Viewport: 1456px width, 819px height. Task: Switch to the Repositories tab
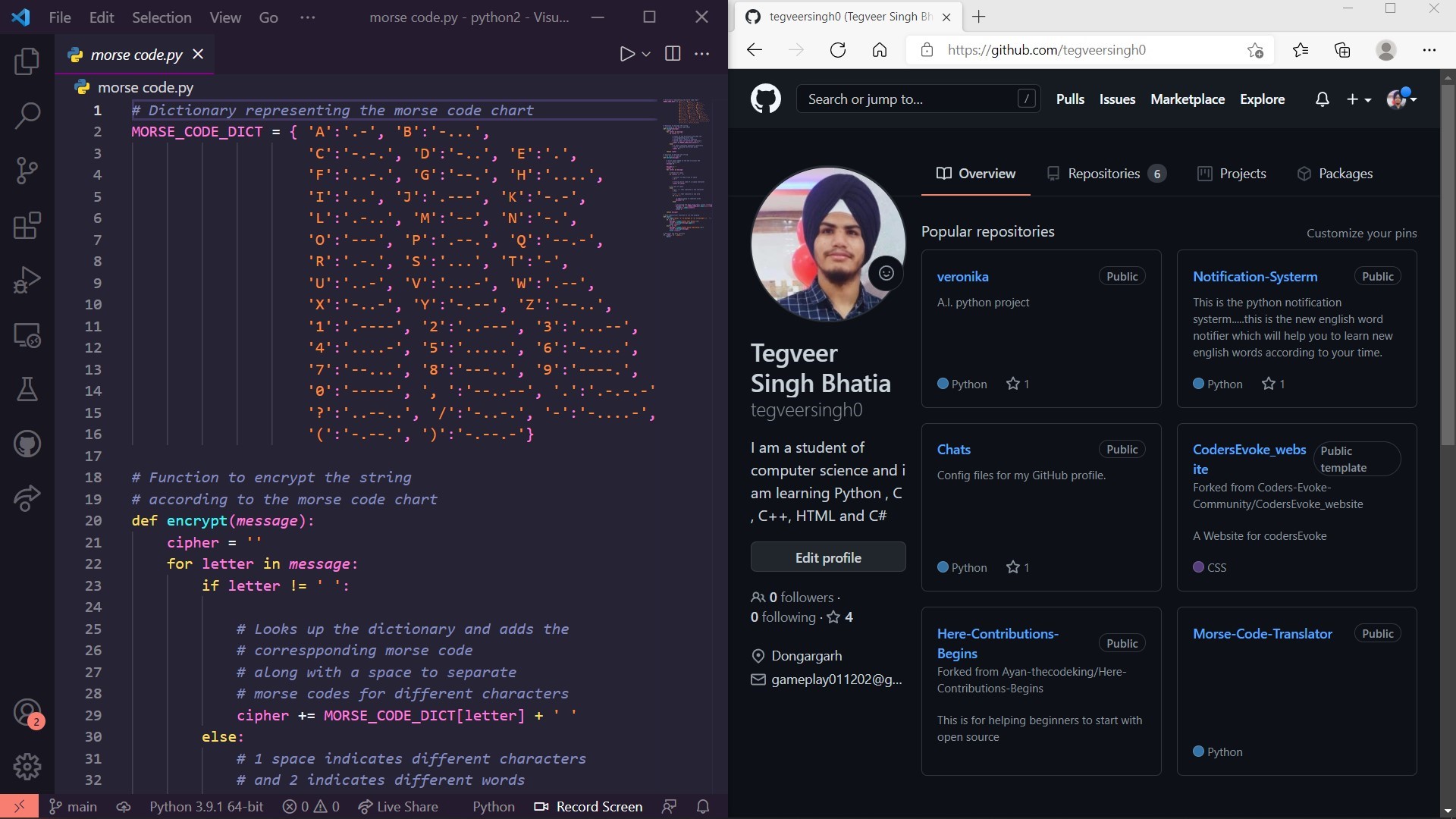1105,174
